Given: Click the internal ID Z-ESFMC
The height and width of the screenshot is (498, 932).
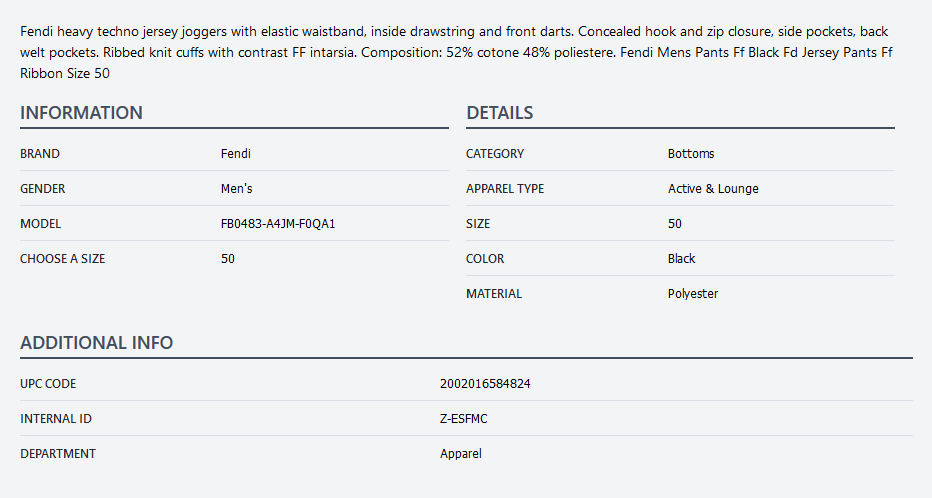Looking at the screenshot, I should (x=464, y=419).
